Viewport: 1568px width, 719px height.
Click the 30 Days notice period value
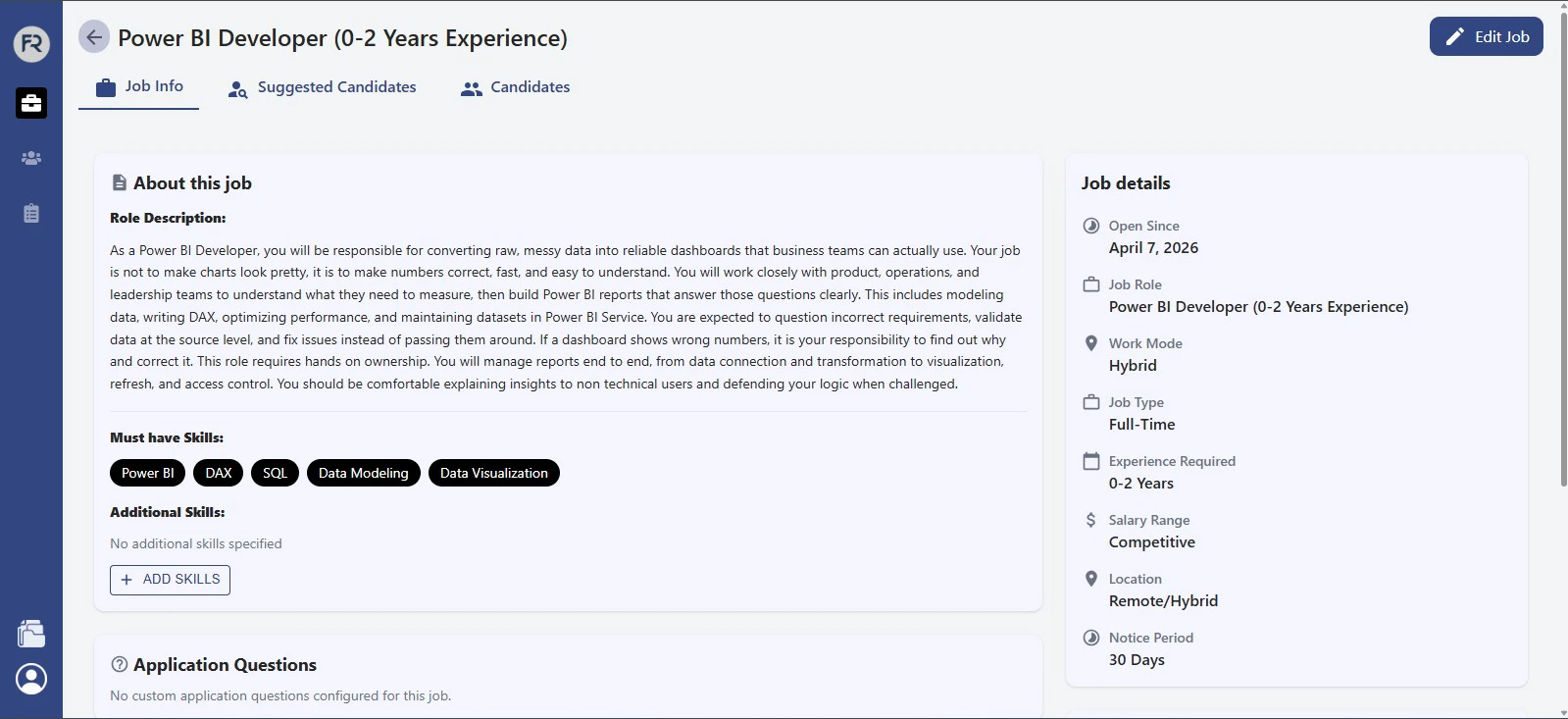pos(1137,660)
